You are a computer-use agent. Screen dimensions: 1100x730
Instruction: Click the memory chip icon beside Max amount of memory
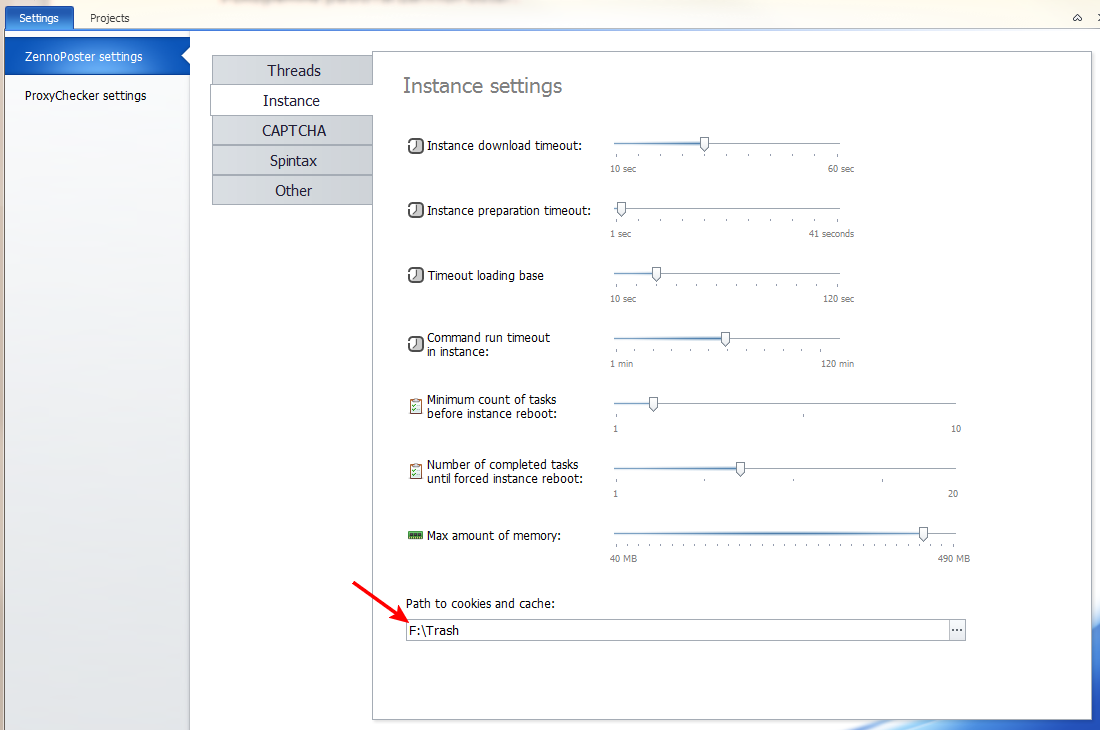415,536
